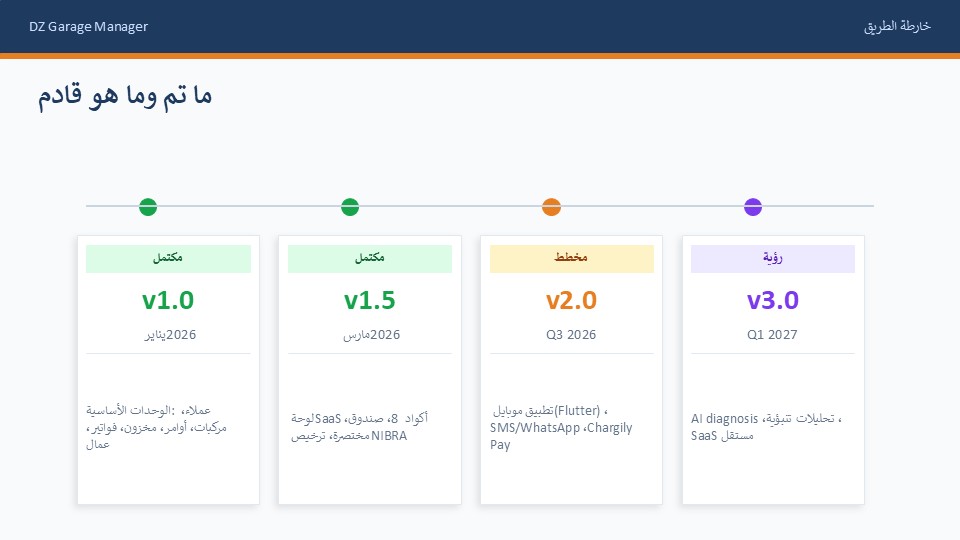The width and height of the screenshot is (960, 540).
Task: Click the green timeline dot above v1.0
Action: pyautogui.click(x=148, y=207)
